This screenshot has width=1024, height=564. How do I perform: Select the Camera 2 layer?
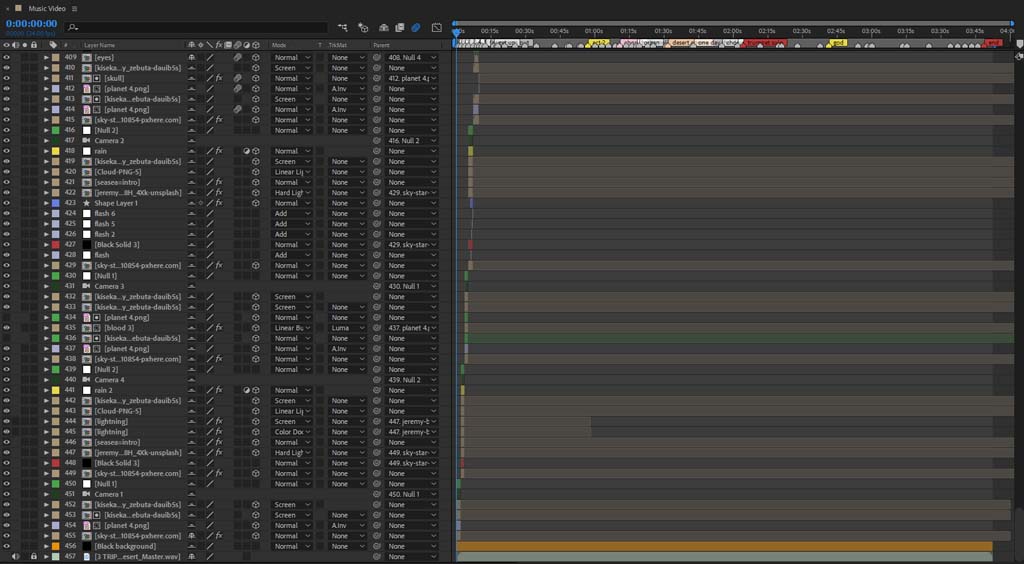109,140
